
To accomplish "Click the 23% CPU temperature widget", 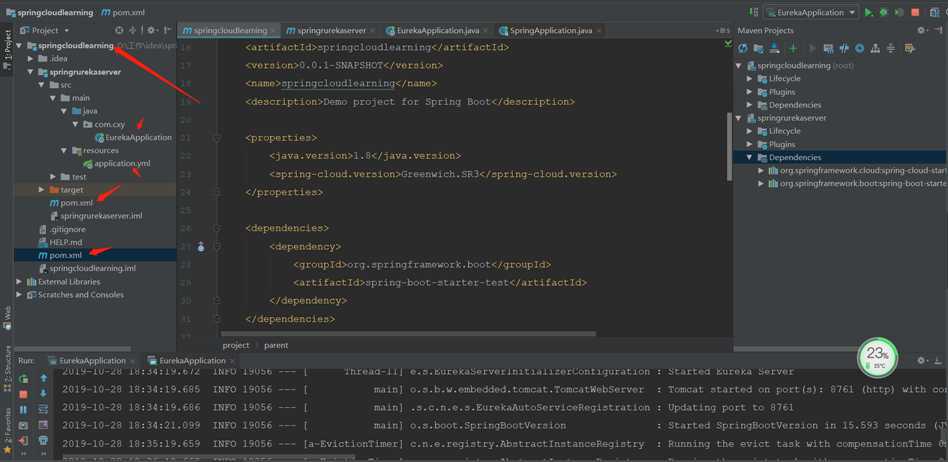I will 877,357.
